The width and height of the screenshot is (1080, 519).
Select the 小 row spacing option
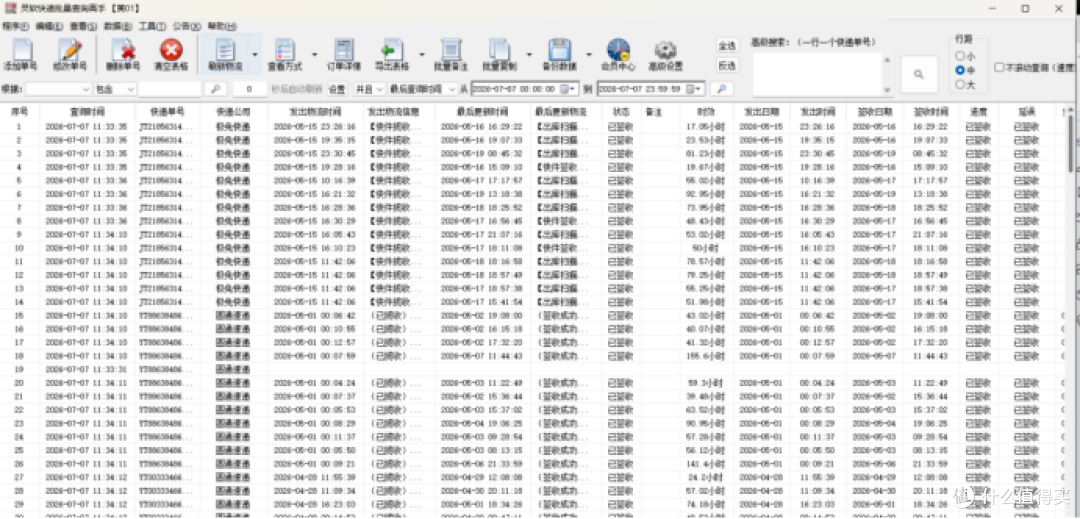point(965,56)
